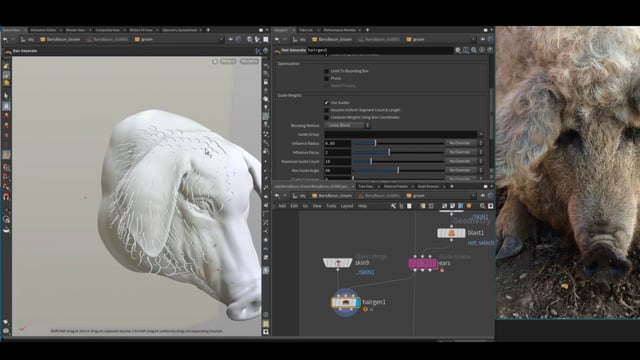Disable the Use Guides checkbox

[x=326, y=103]
